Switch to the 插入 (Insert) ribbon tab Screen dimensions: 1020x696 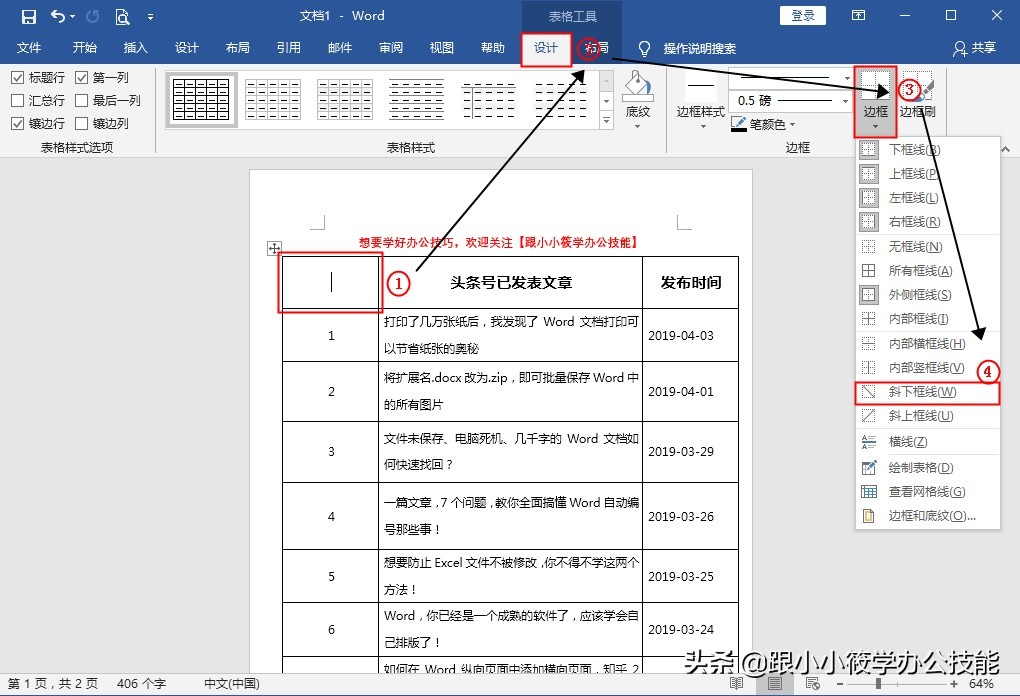coord(136,46)
